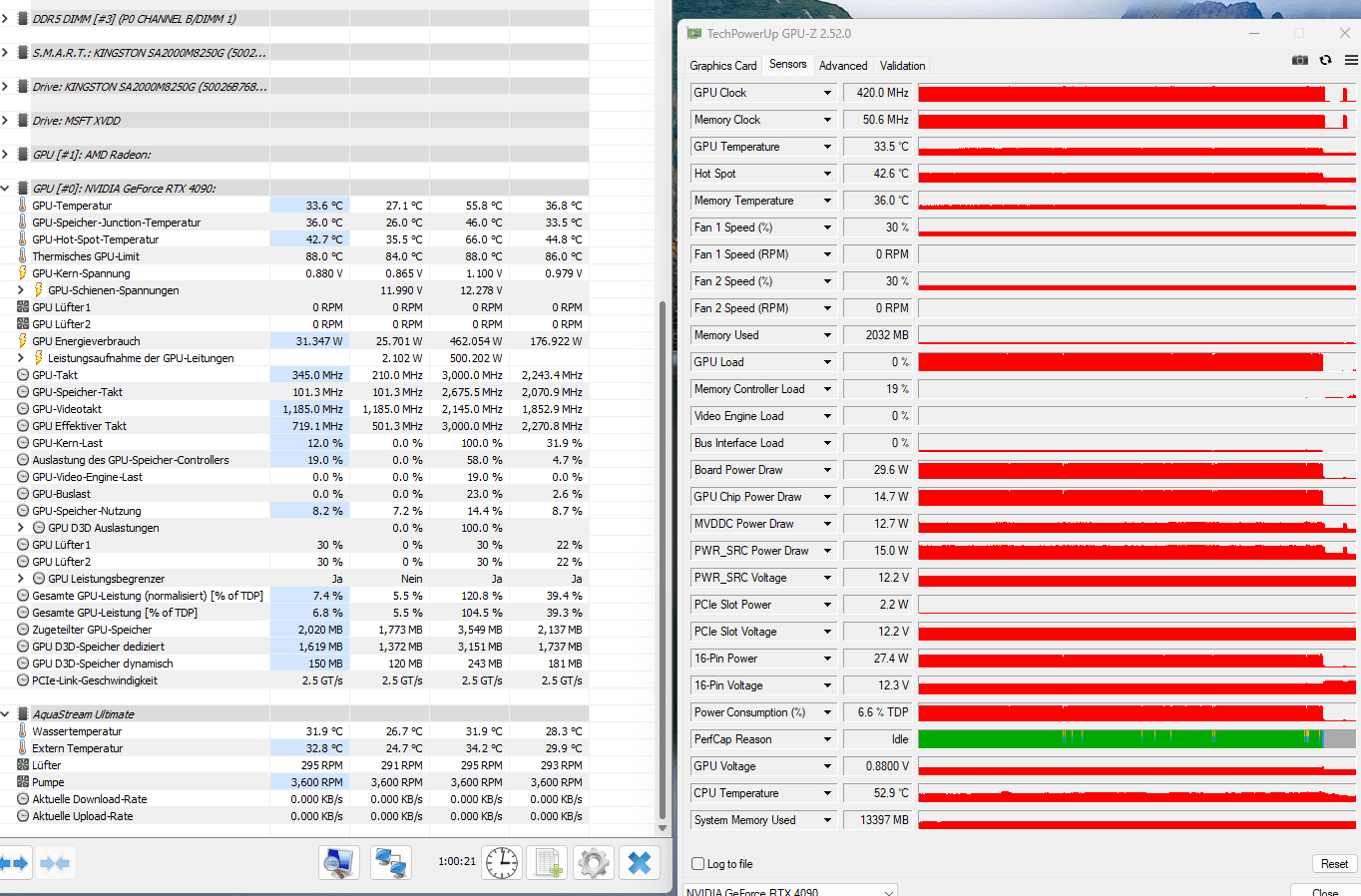This screenshot has height=896, width=1361.
Task: Click thermometer icon beside GPU-Temperatur
Action: (x=23, y=206)
